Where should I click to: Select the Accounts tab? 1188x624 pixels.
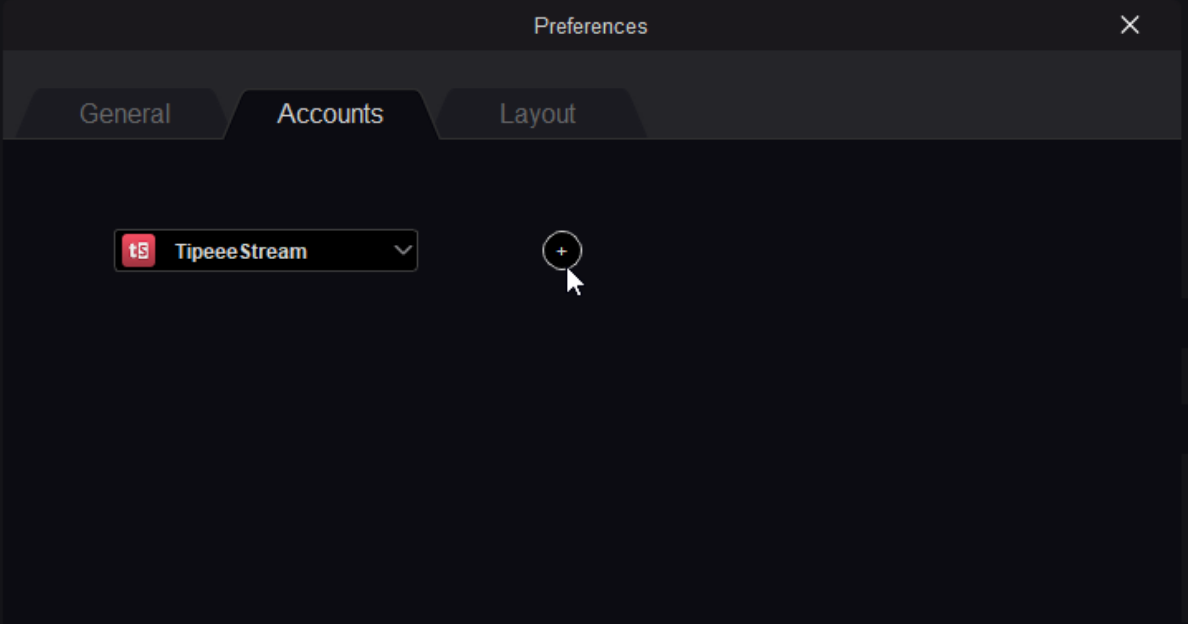pos(330,114)
